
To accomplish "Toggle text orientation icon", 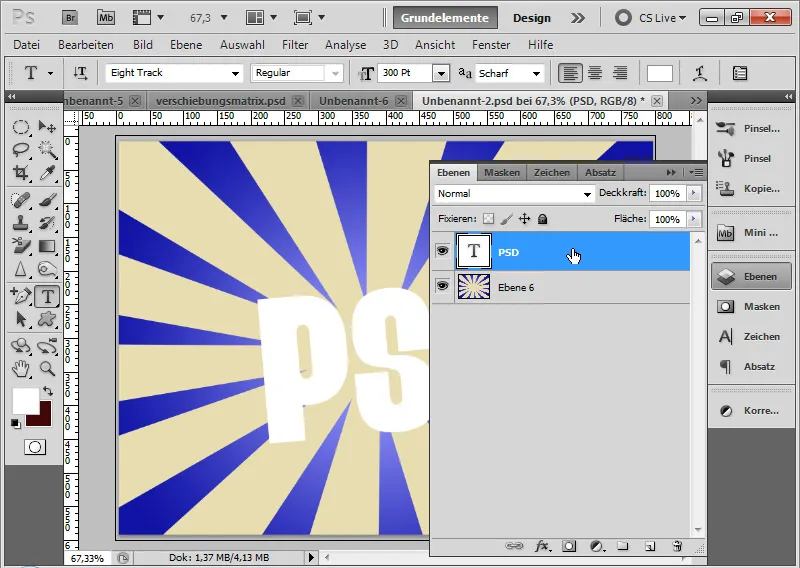I will click(x=80, y=73).
